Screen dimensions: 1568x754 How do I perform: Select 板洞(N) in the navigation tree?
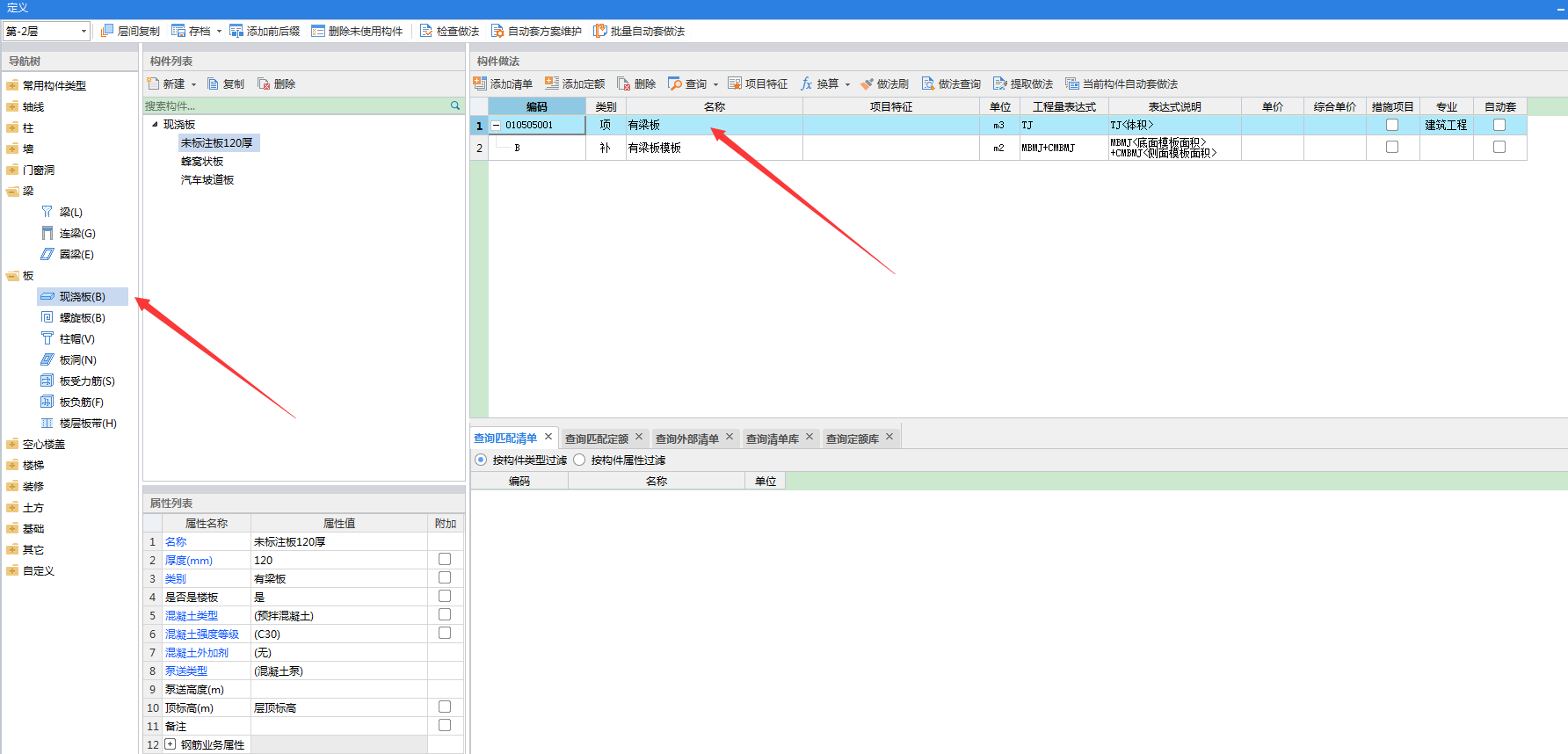[x=78, y=360]
